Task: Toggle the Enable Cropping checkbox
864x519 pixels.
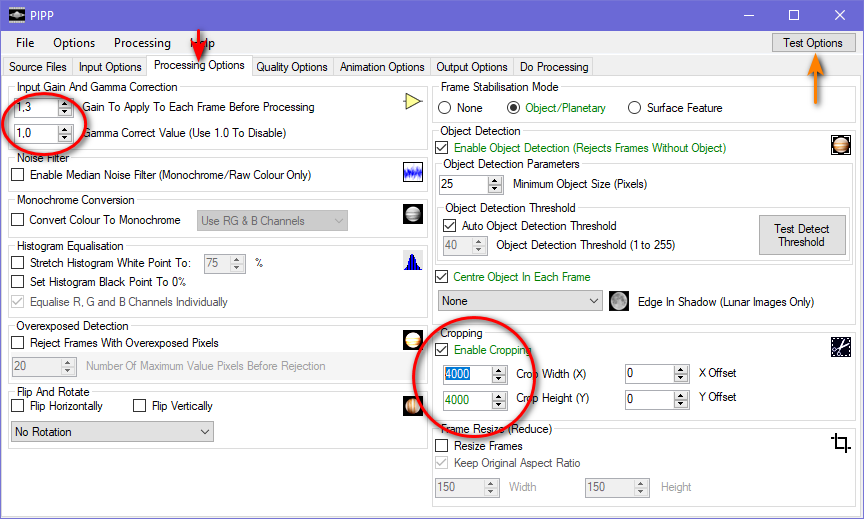Action: tap(444, 350)
